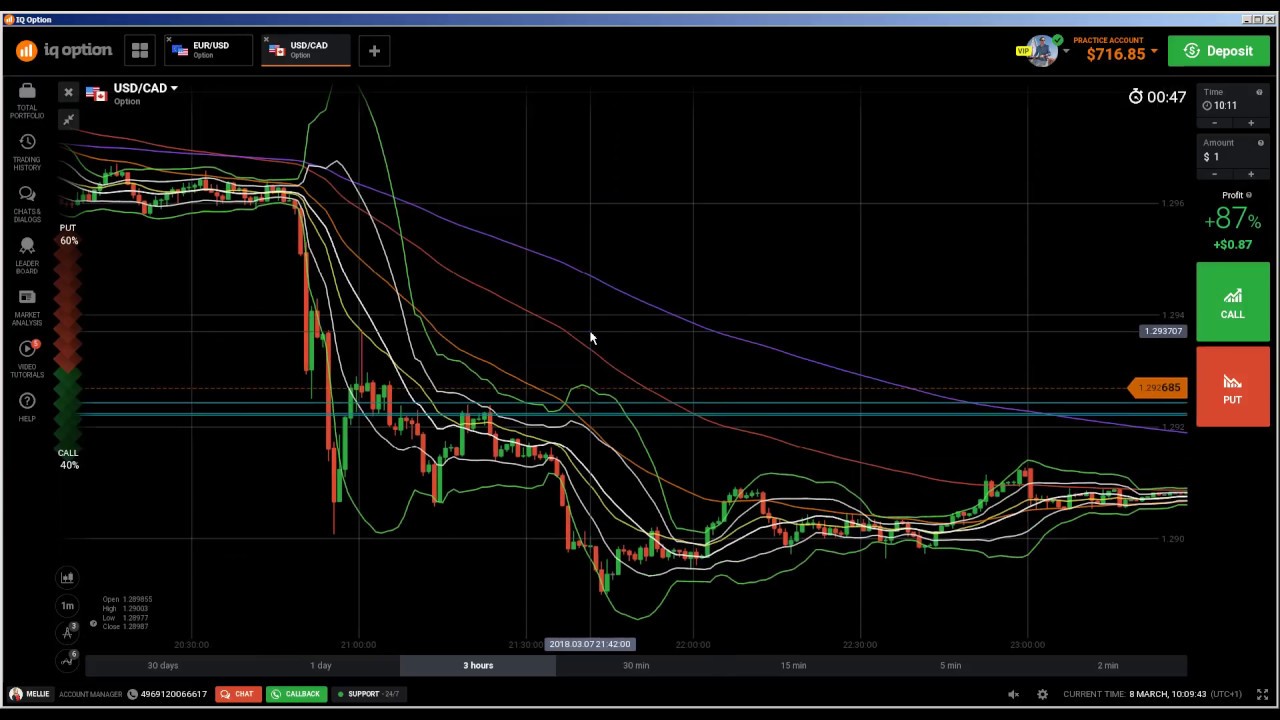
Task: Select the 2 min time range
Action: (x=1108, y=665)
